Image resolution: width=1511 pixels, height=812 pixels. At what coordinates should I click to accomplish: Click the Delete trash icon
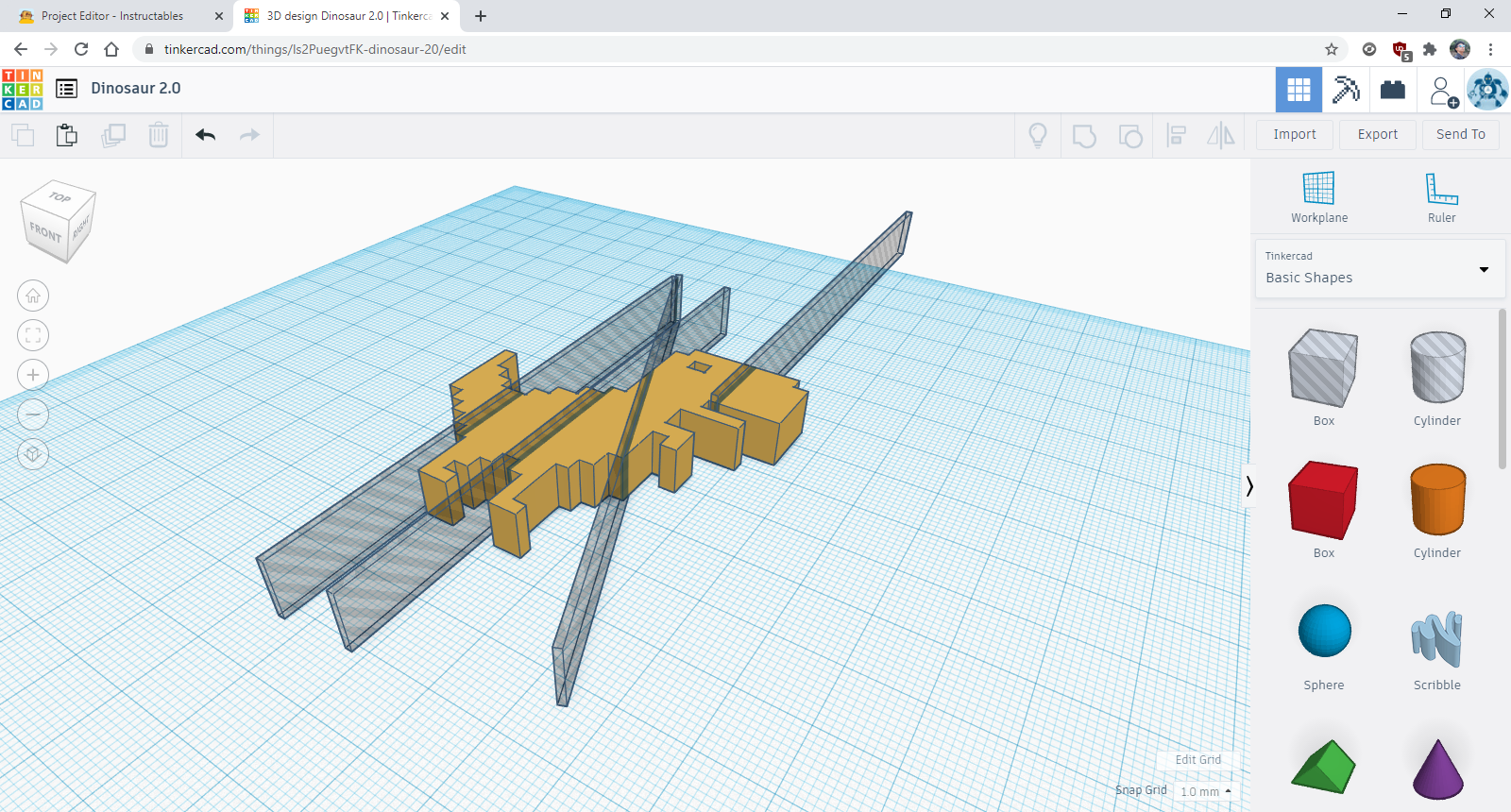[158, 135]
